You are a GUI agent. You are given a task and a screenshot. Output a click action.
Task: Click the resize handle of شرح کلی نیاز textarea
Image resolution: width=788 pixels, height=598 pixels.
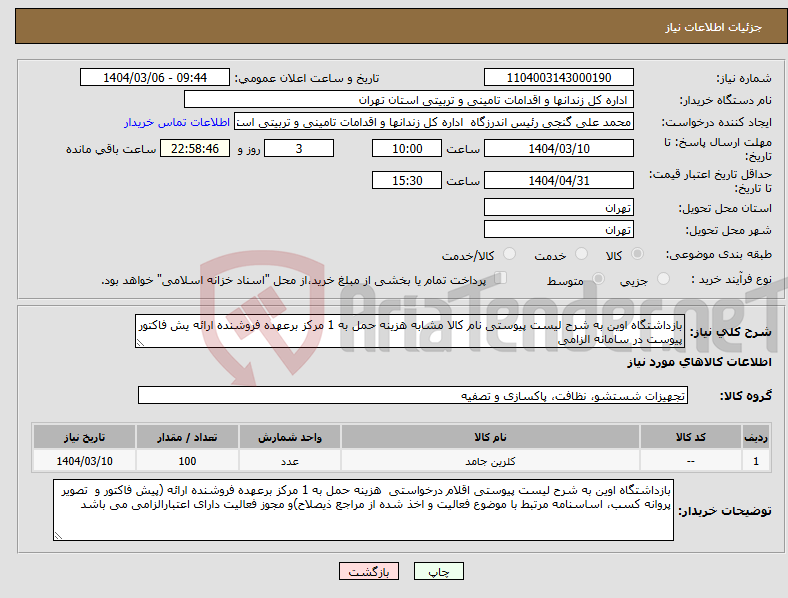tap(140, 343)
